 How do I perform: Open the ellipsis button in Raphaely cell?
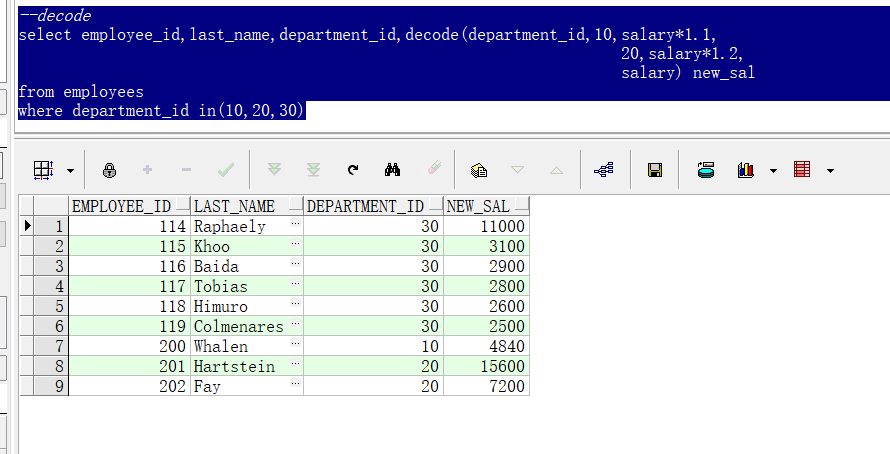click(x=295, y=223)
